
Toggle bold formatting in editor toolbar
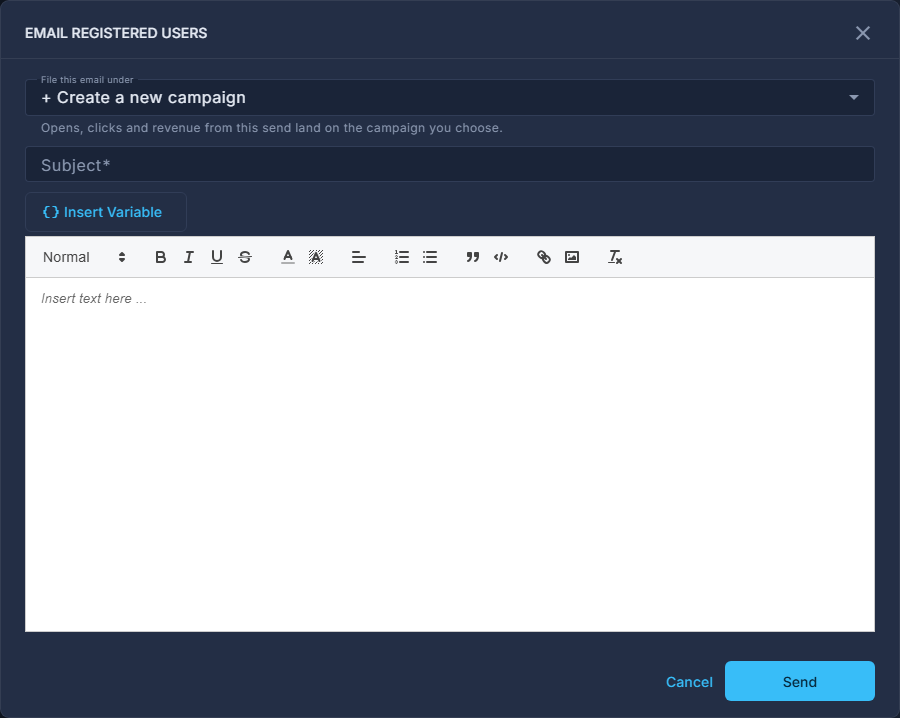[x=161, y=257]
